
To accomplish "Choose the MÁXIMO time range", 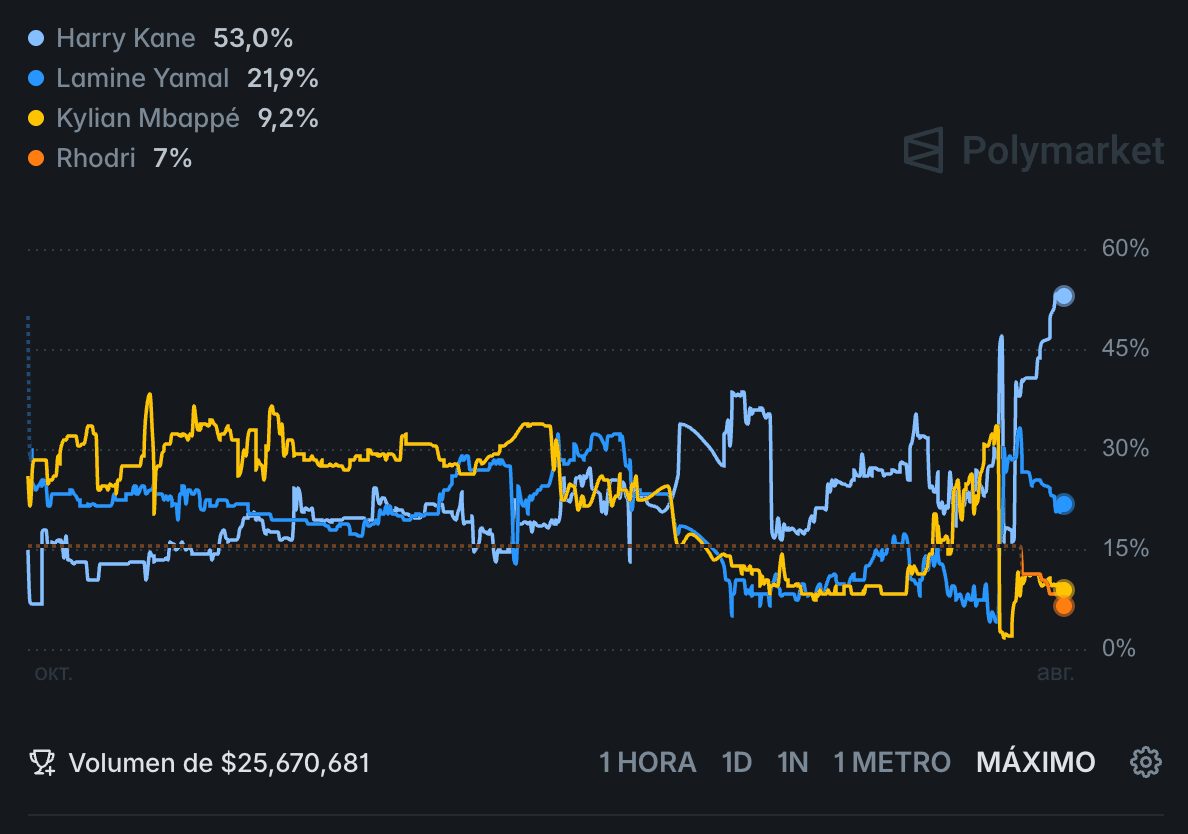I will pos(1036,763).
